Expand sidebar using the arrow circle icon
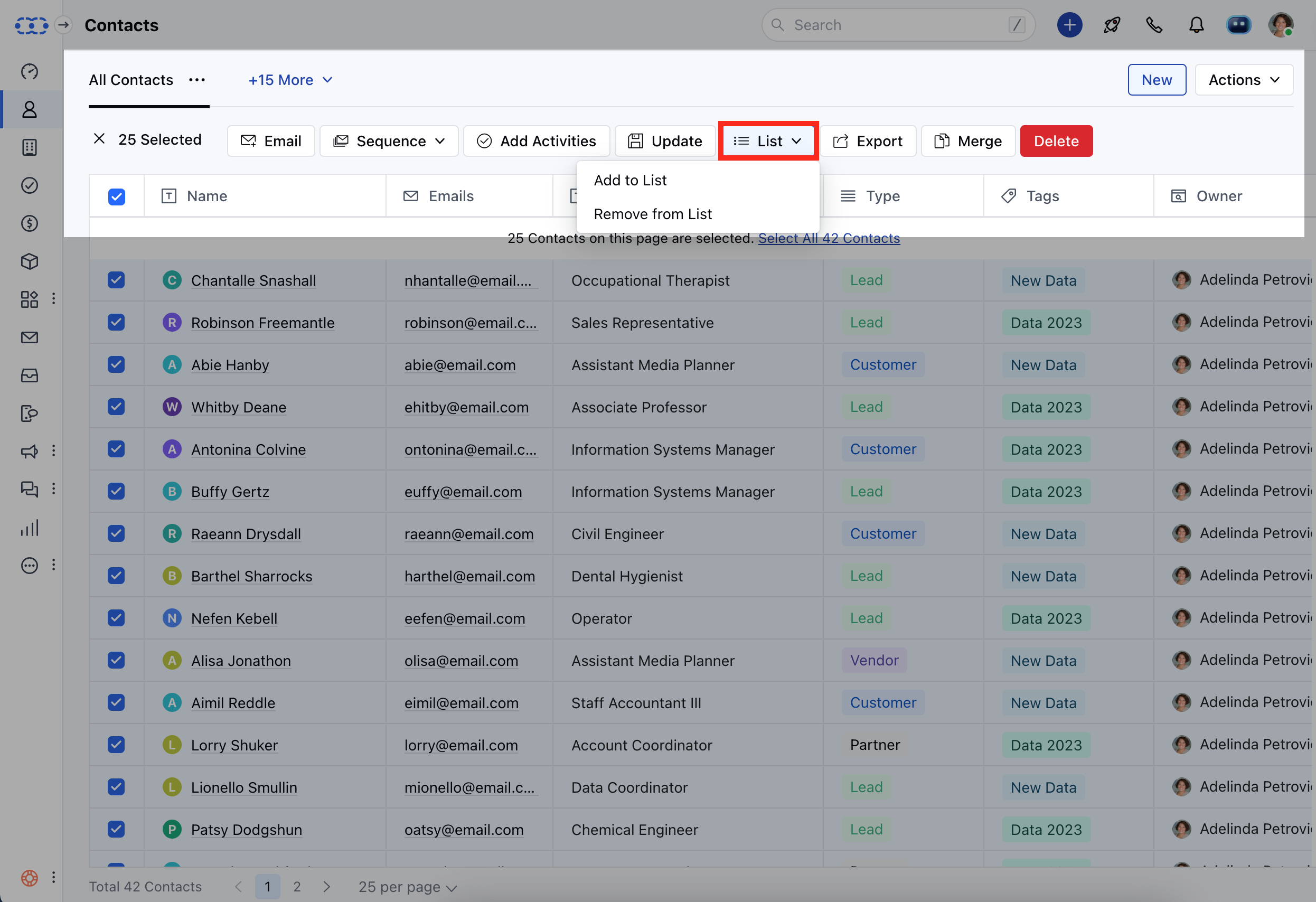This screenshot has width=1316, height=902. click(x=63, y=25)
